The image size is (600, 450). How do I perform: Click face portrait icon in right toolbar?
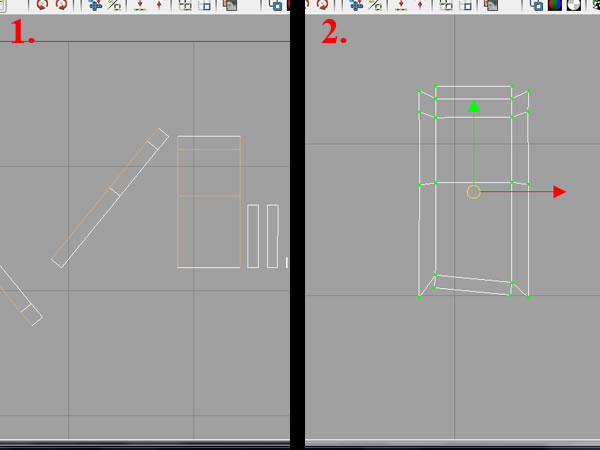pyautogui.click(x=491, y=5)
